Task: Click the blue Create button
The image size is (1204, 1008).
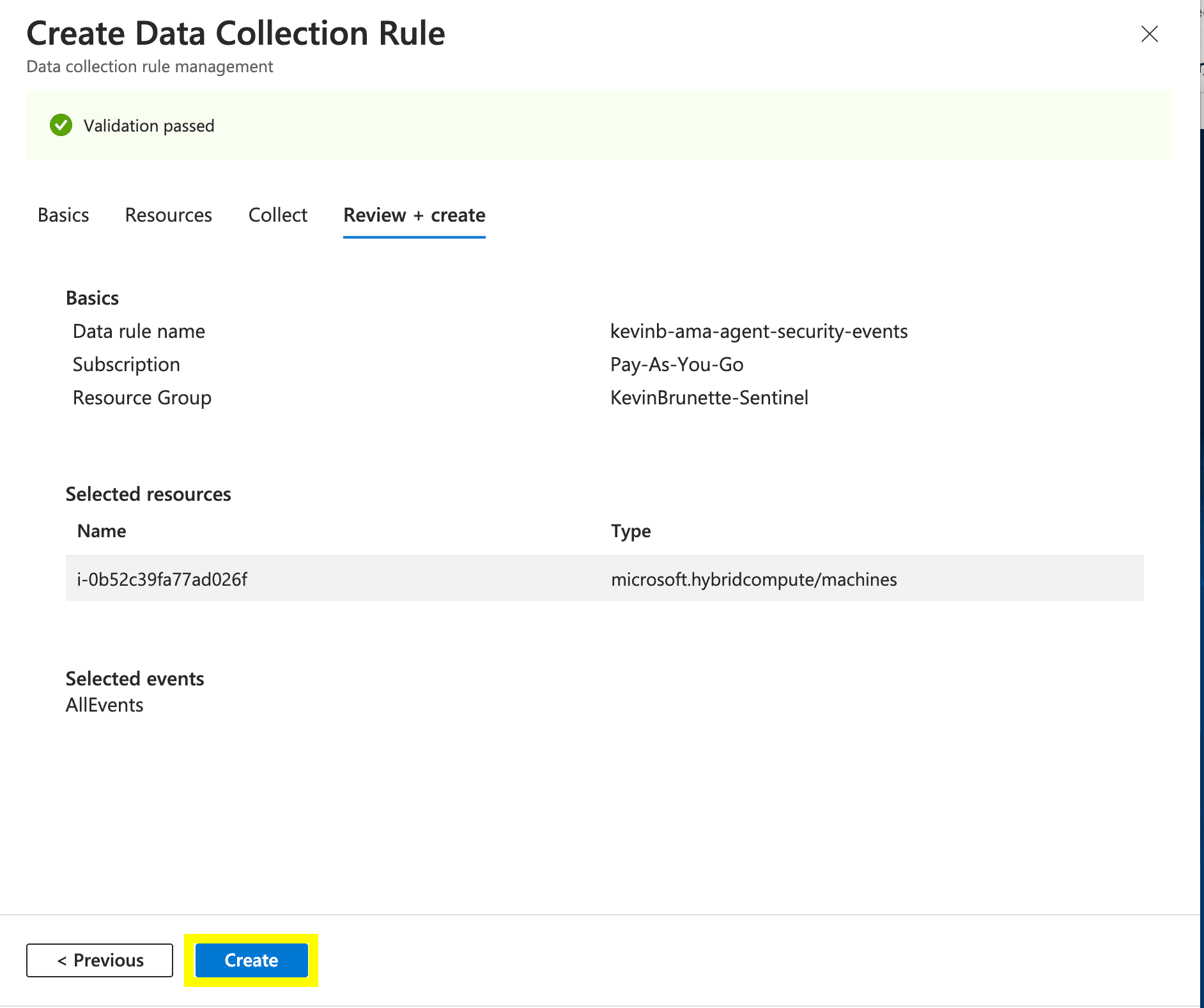Action: (251, 960)
